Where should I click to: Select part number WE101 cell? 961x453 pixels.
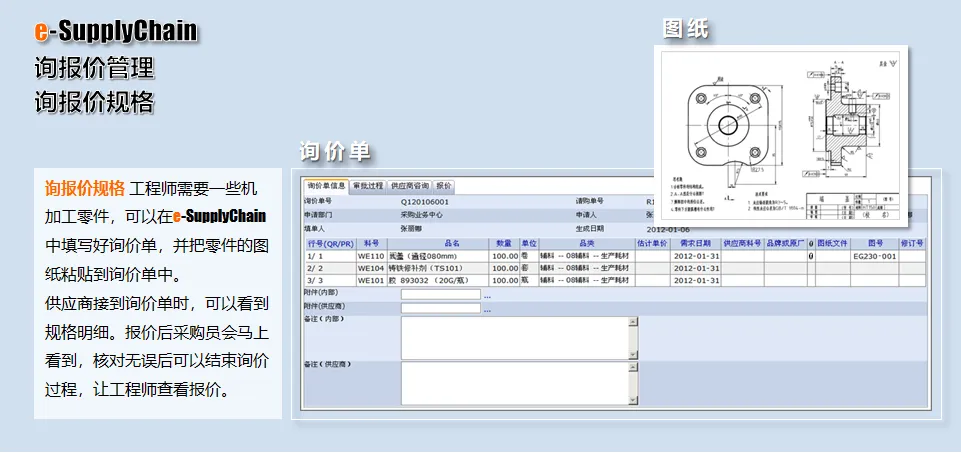[371, 281]
